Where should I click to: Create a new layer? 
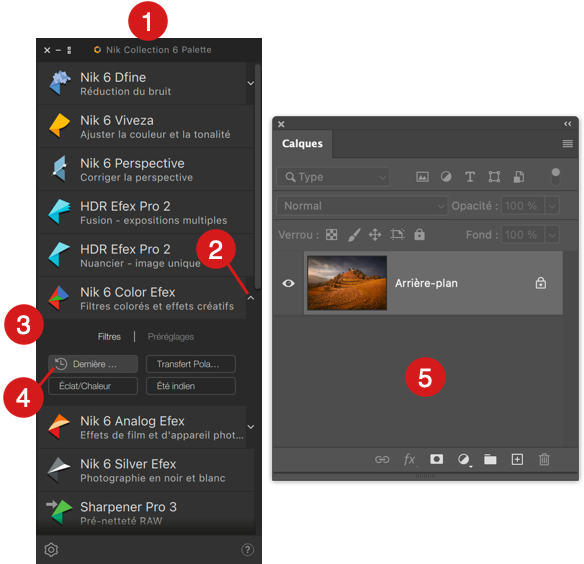point(517,459)
